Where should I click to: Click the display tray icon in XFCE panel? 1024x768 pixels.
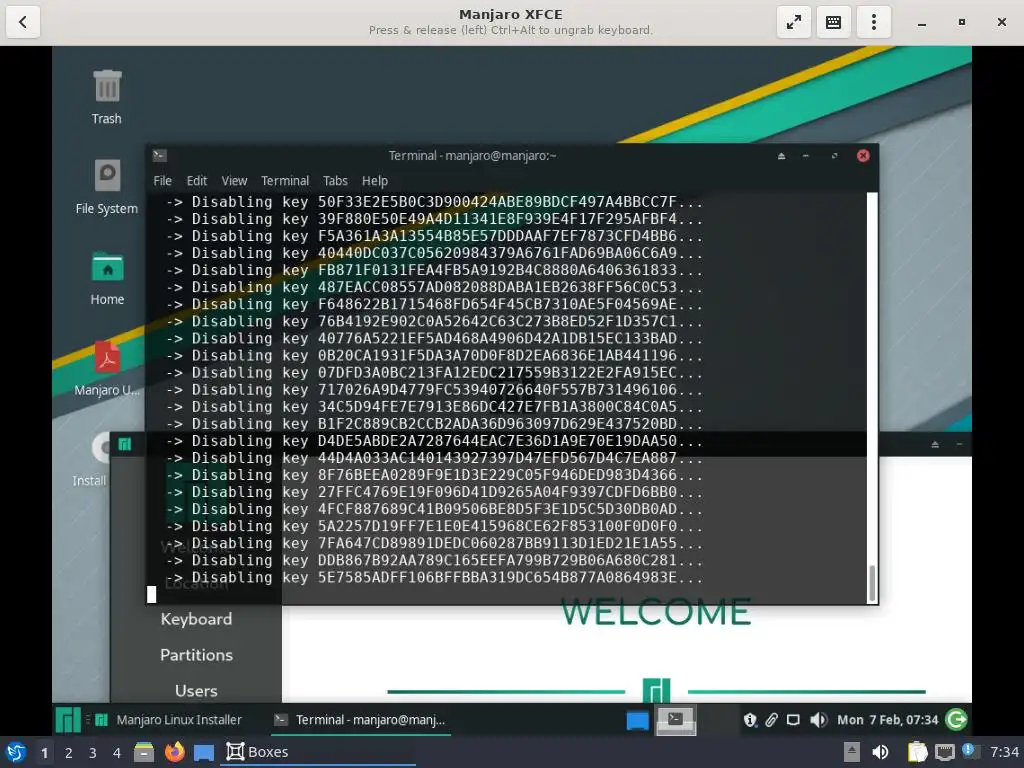tap(793, 720)
